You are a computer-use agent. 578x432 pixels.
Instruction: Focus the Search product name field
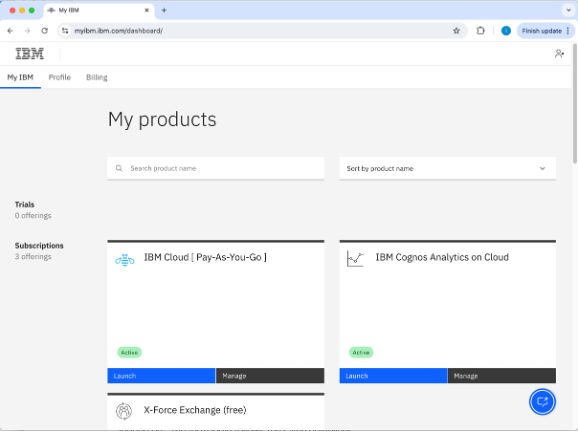click(x=216, y=168)
